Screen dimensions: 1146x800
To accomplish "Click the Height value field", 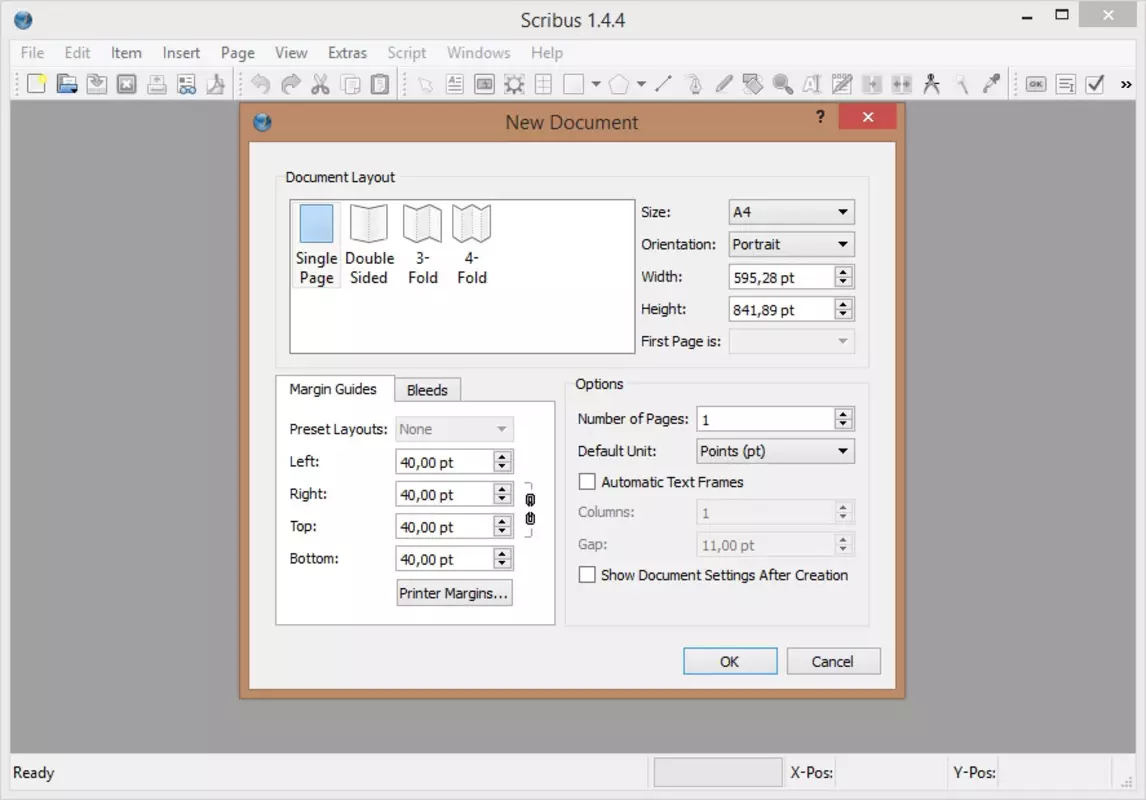I will click(781, 309).
